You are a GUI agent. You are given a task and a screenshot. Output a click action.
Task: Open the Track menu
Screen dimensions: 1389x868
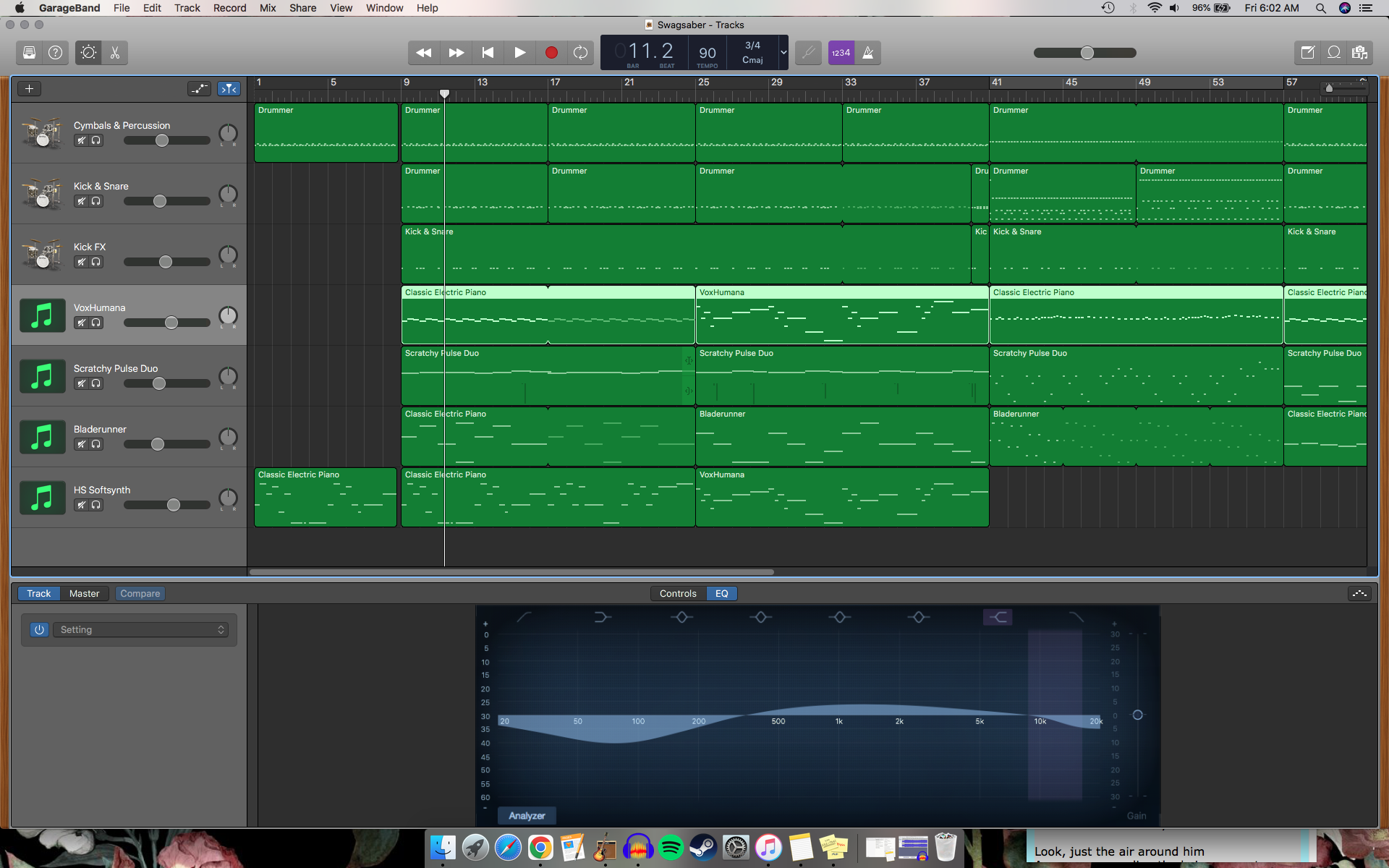[x=187, y=8]
